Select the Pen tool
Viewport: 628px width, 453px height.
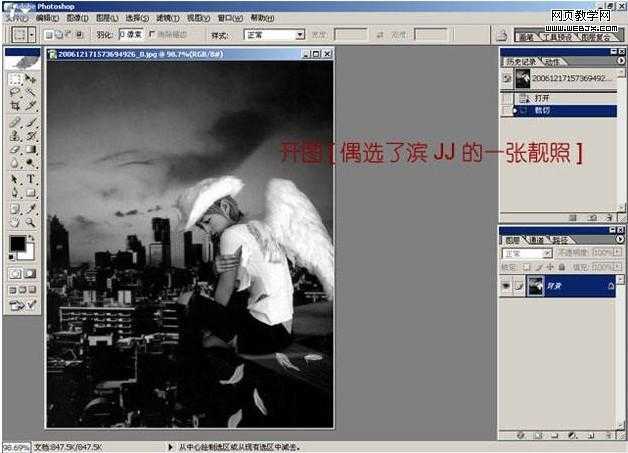pyautogui.click(x=15, y=193)
